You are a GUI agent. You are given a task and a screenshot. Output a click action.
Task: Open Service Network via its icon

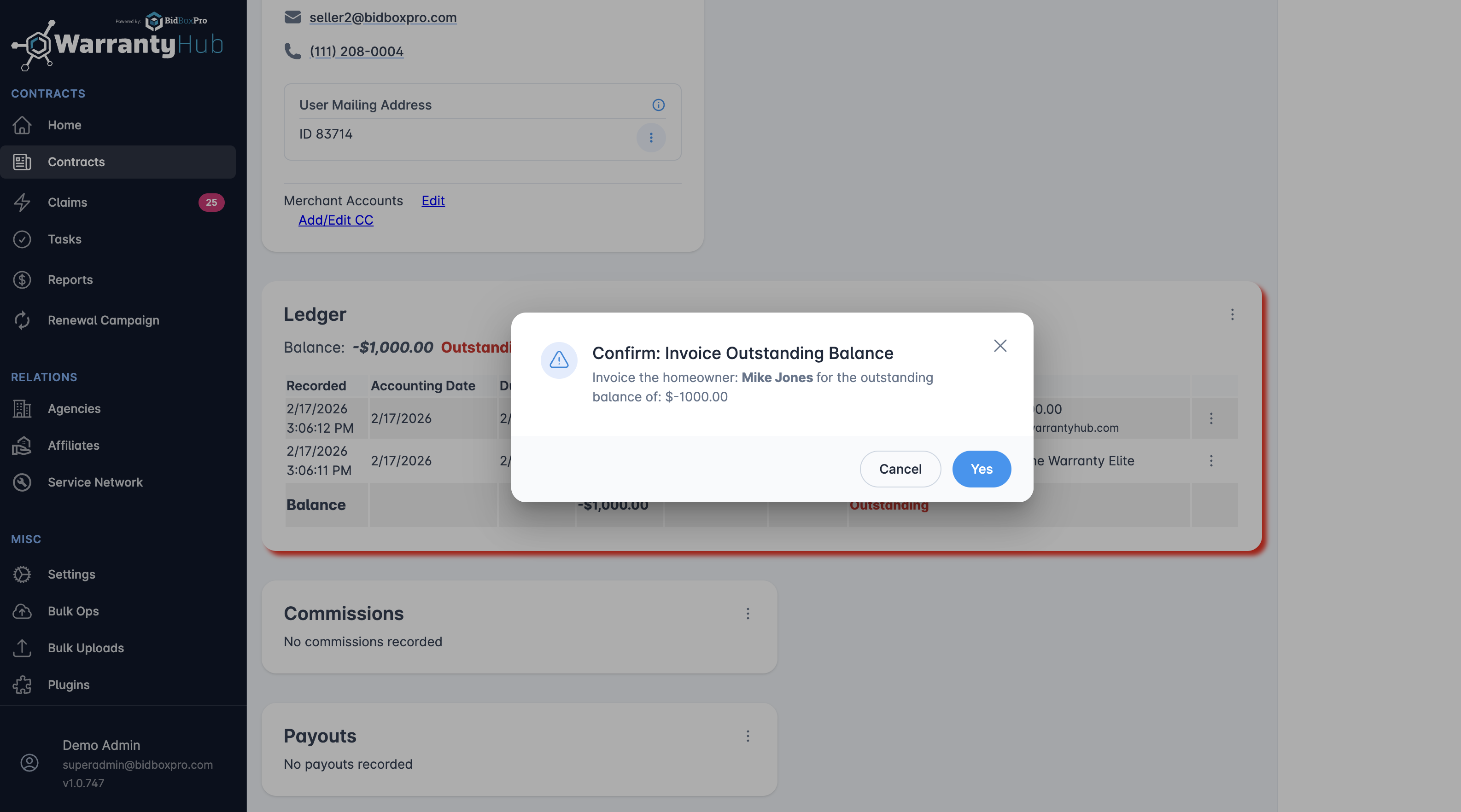22,482
